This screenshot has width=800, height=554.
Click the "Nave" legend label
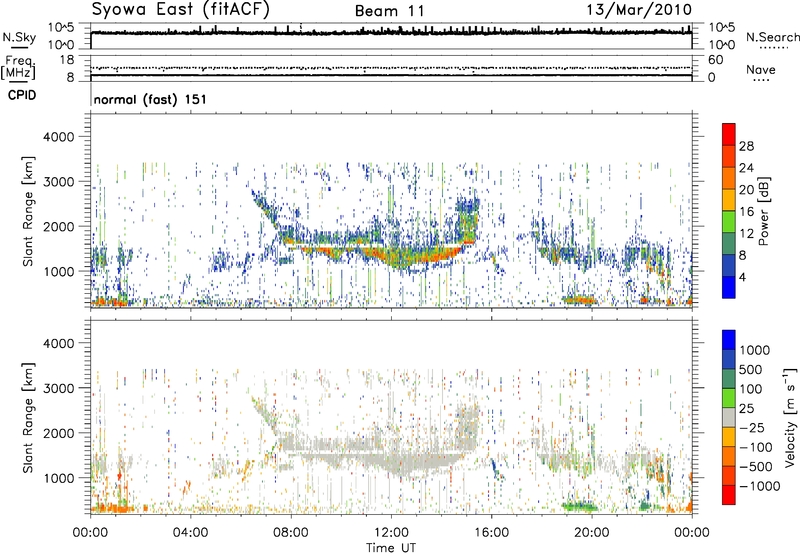pyautogui.click(x=761, y=70)
